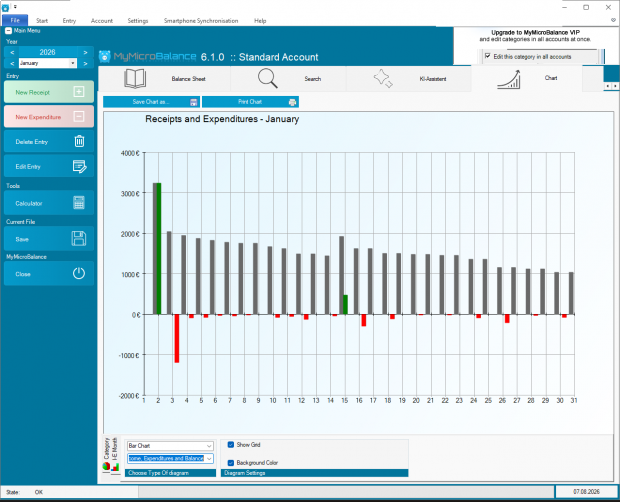Click the Delete Entry button label
This screenshot has width=620, height=502.
[31, 142]
